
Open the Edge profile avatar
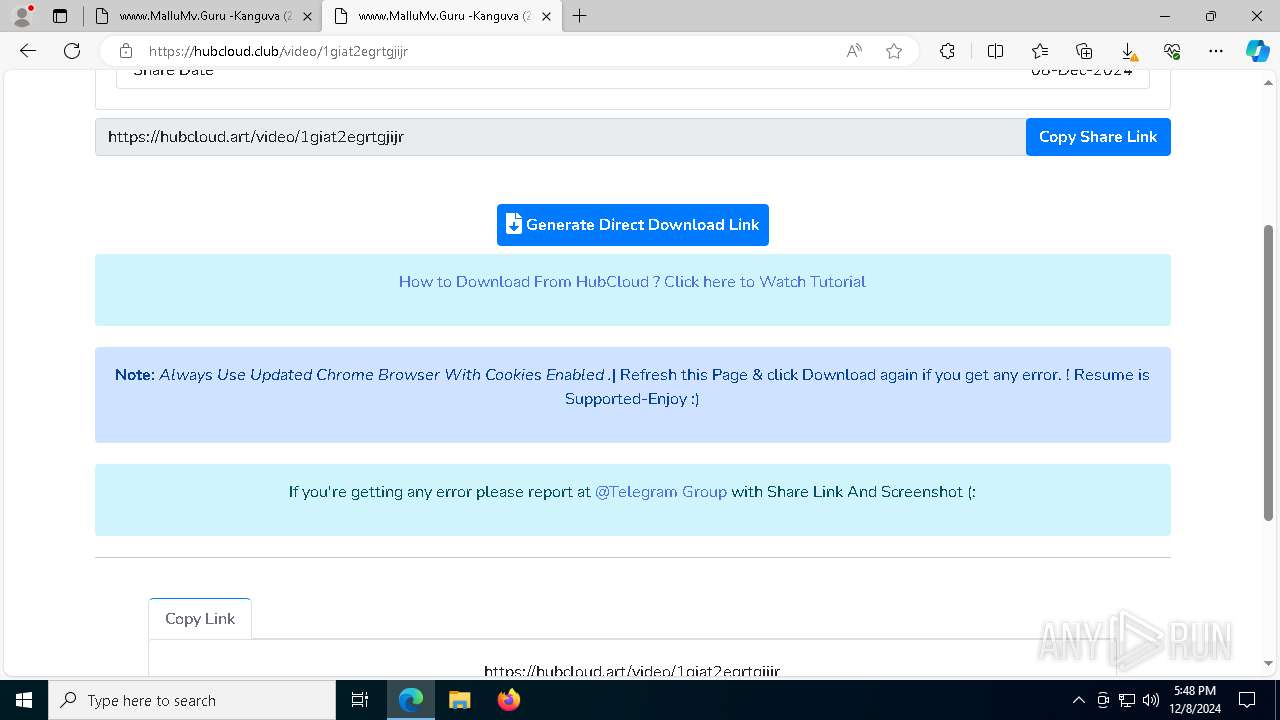pos(22,16)
